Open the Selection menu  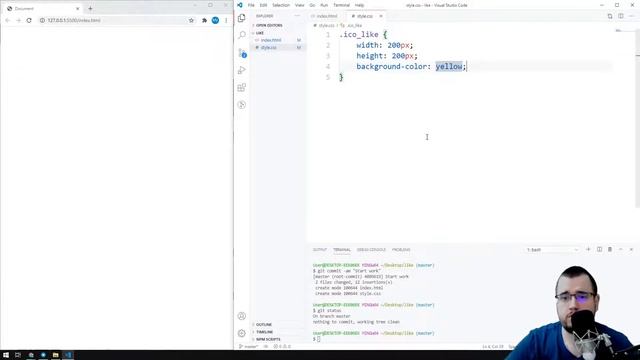(x=281, y=5)
